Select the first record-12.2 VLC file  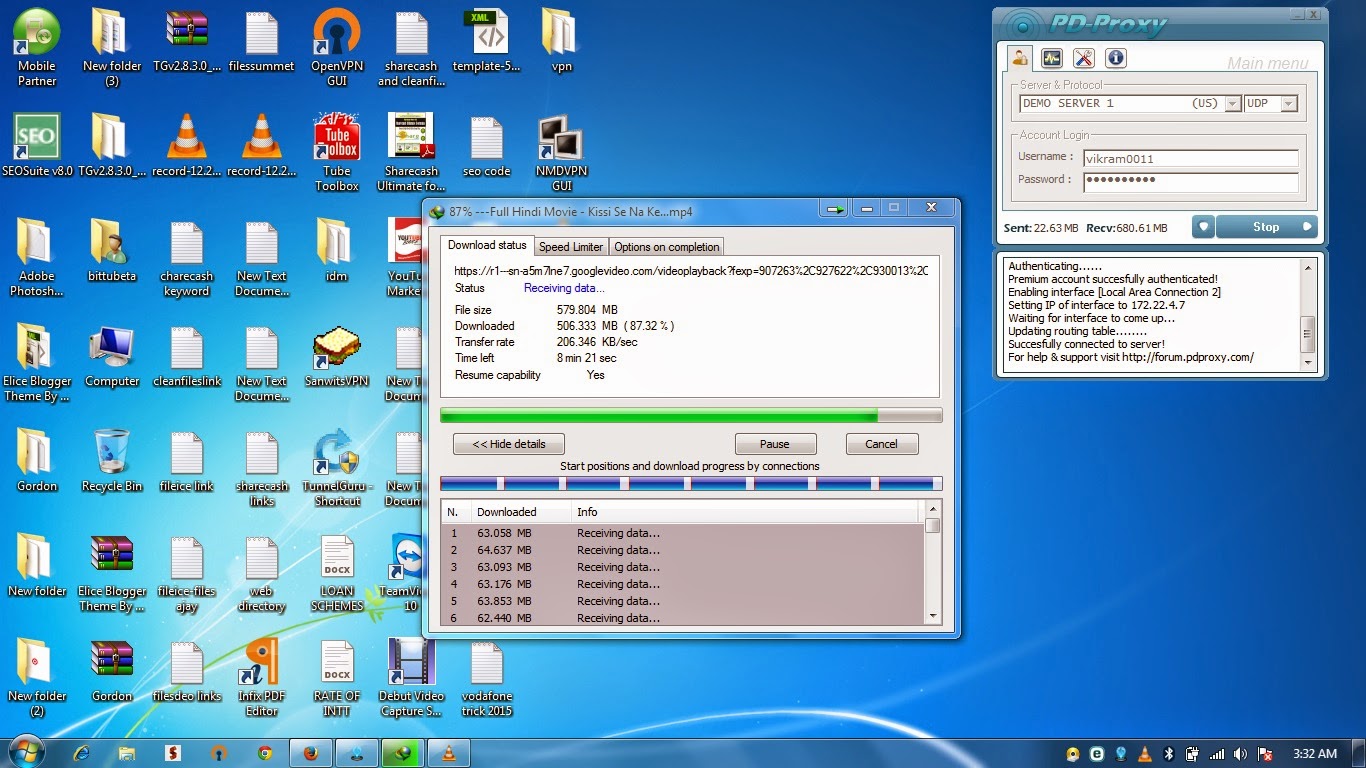click(187, 146)
